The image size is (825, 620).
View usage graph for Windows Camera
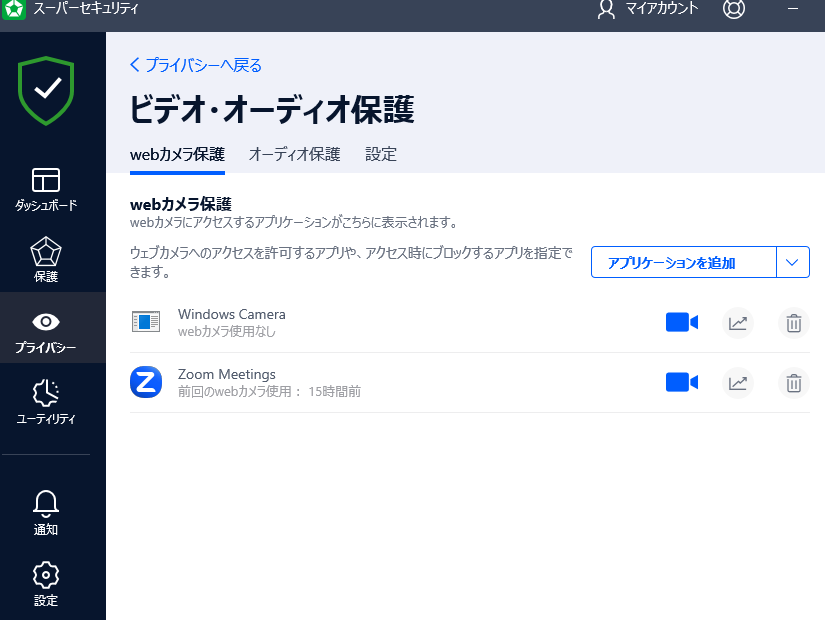pyautogui.click(x=737, y=323)
